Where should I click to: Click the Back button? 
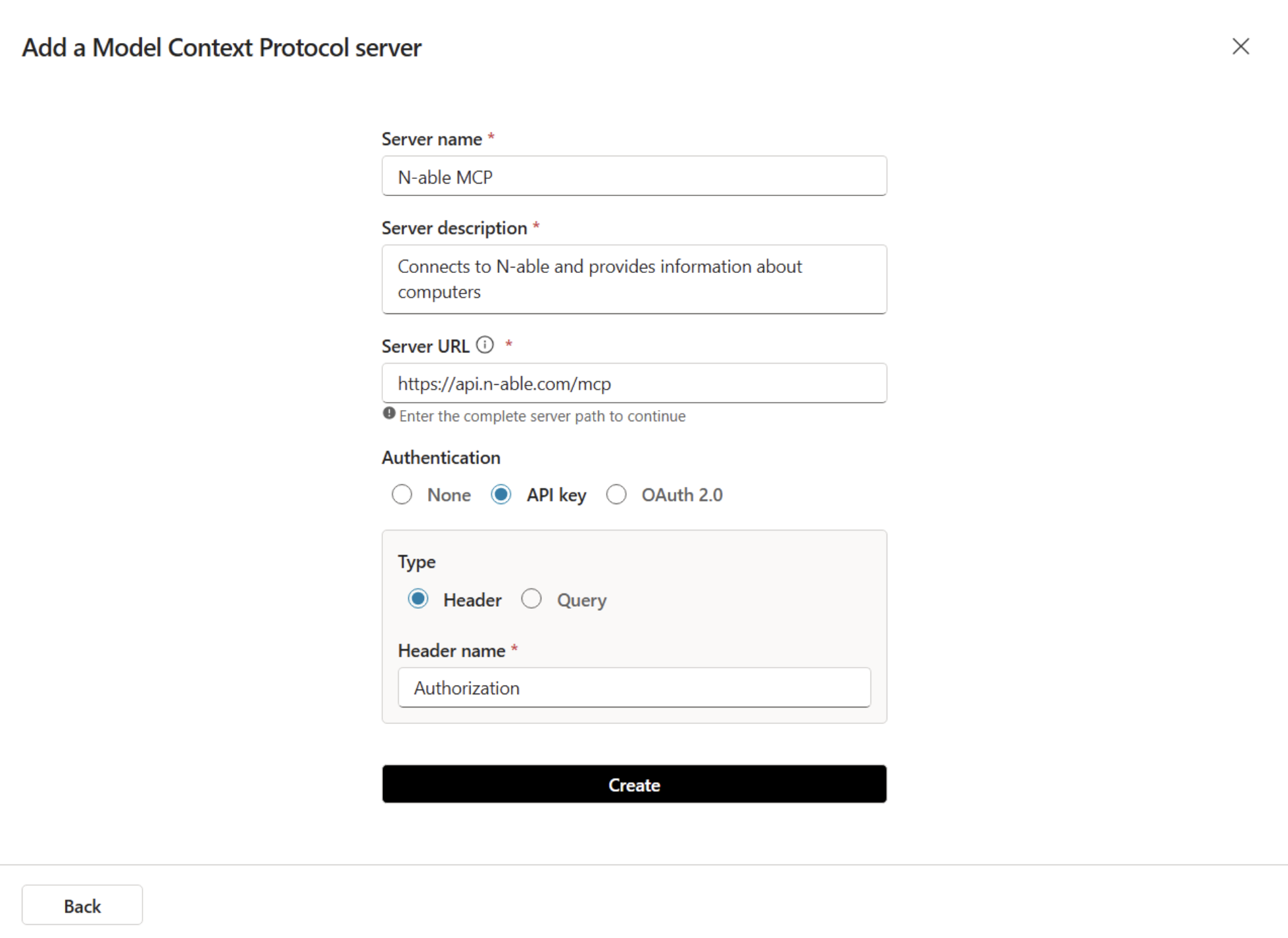pos(81,905)
